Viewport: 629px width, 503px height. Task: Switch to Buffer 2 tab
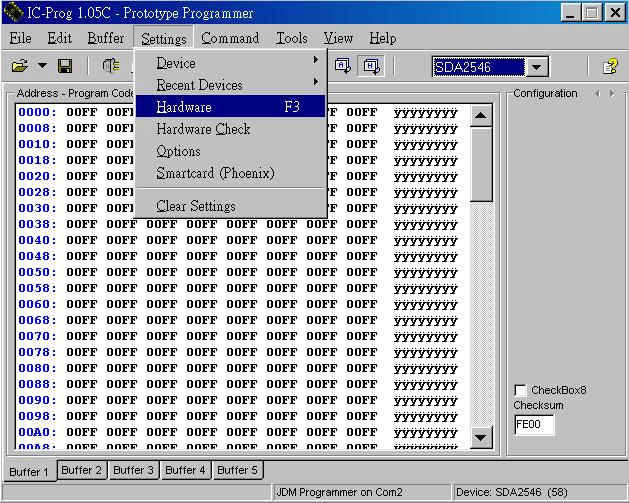click(82, 470)
